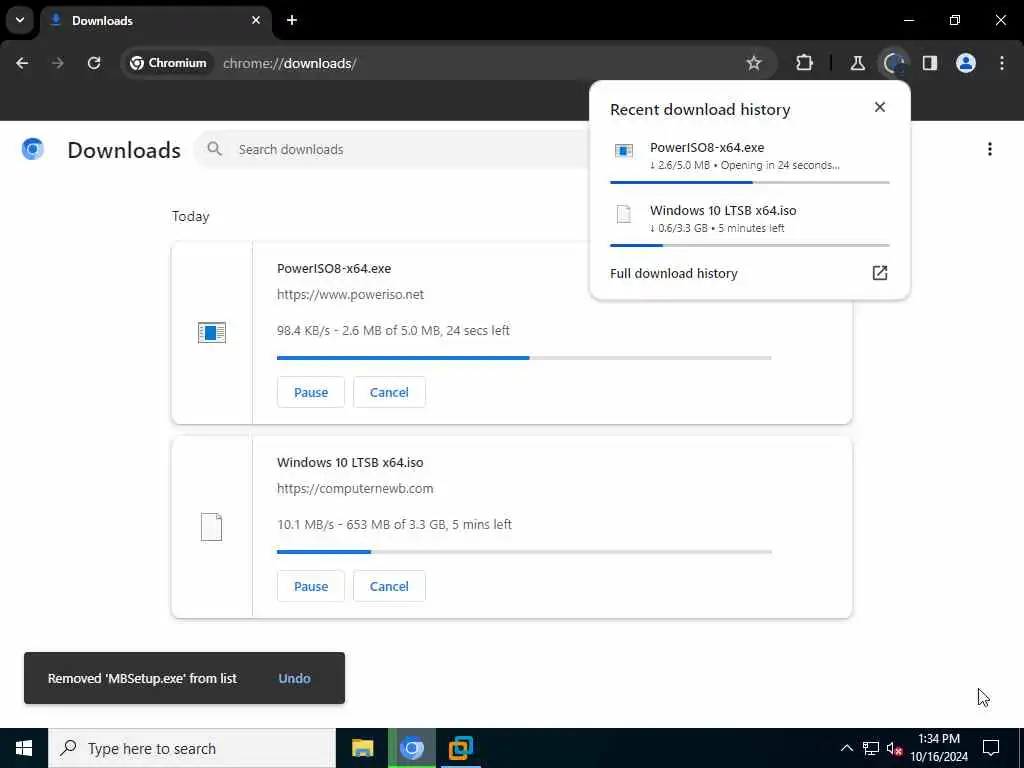Click the muted volume tray icon
This screenshot has width=1024, height=768.
click(x=894, y=748)
